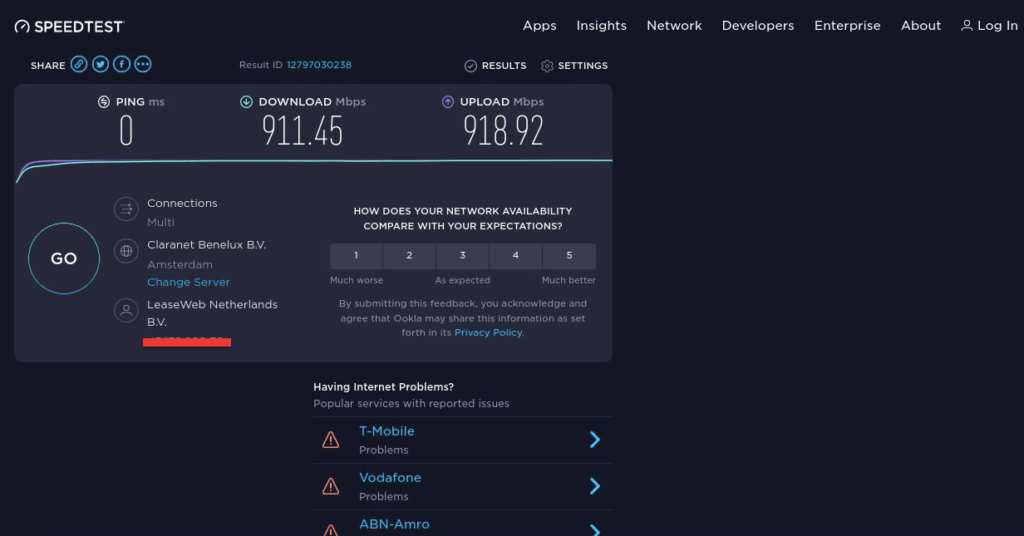
Task: Click the Speedtest logo
Action: click(x=69, y=26)
